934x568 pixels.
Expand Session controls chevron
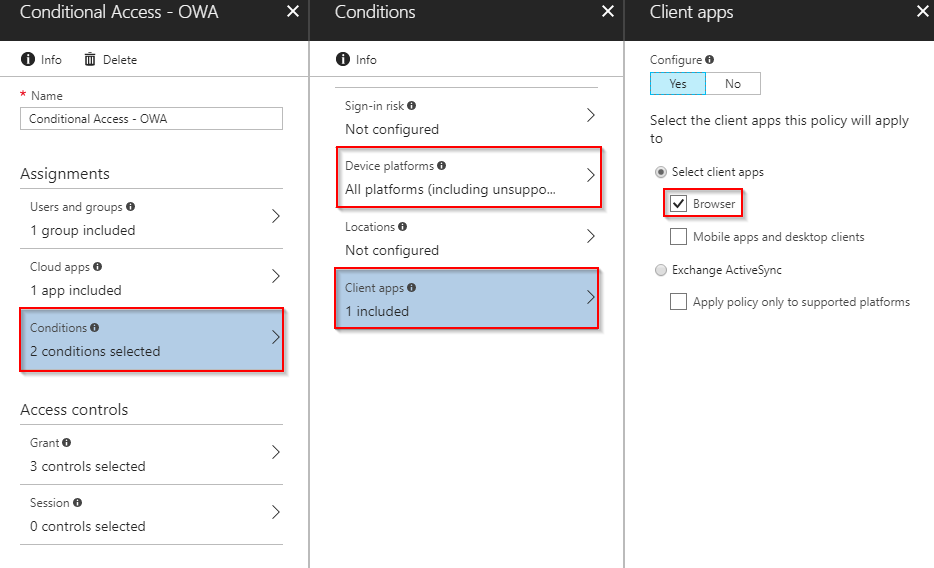tap(276, 513)
